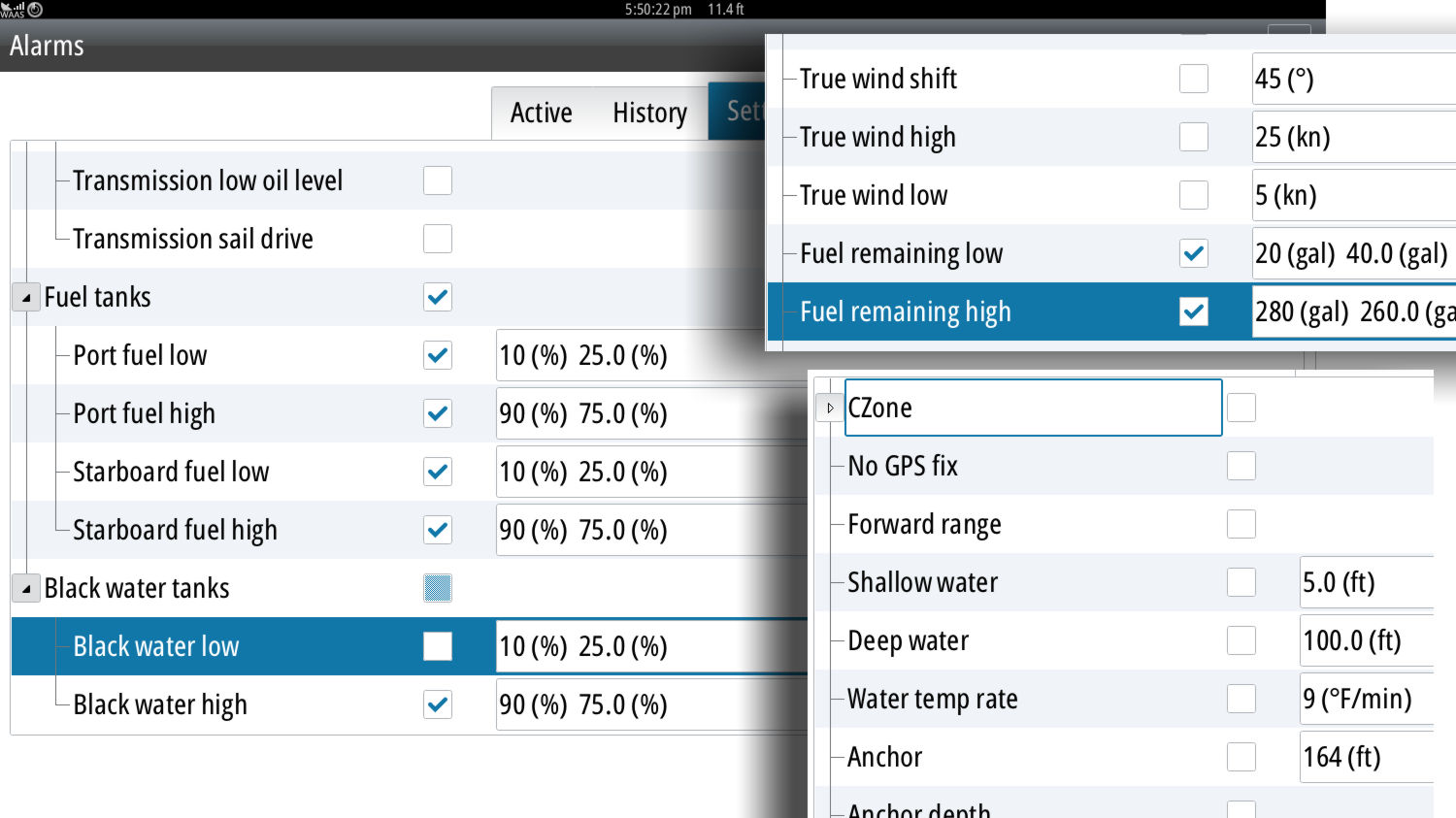The height and width of the screenshot is (818, 1456).
Task: Uncheck the Fuel remaining high alarm
Action: coord(1193,311)
